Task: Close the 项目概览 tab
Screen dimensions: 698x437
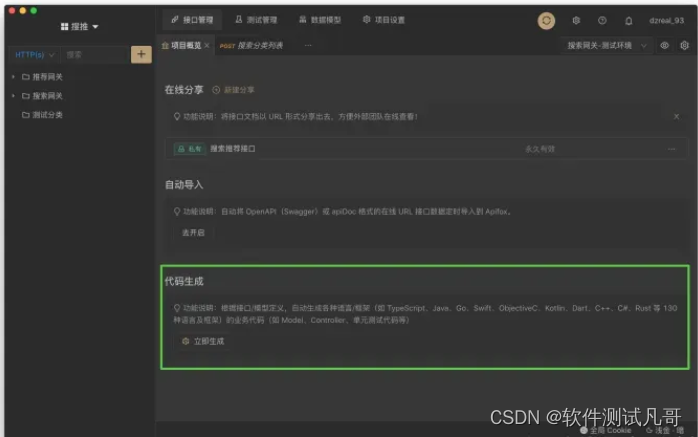Action: [206, 46]
